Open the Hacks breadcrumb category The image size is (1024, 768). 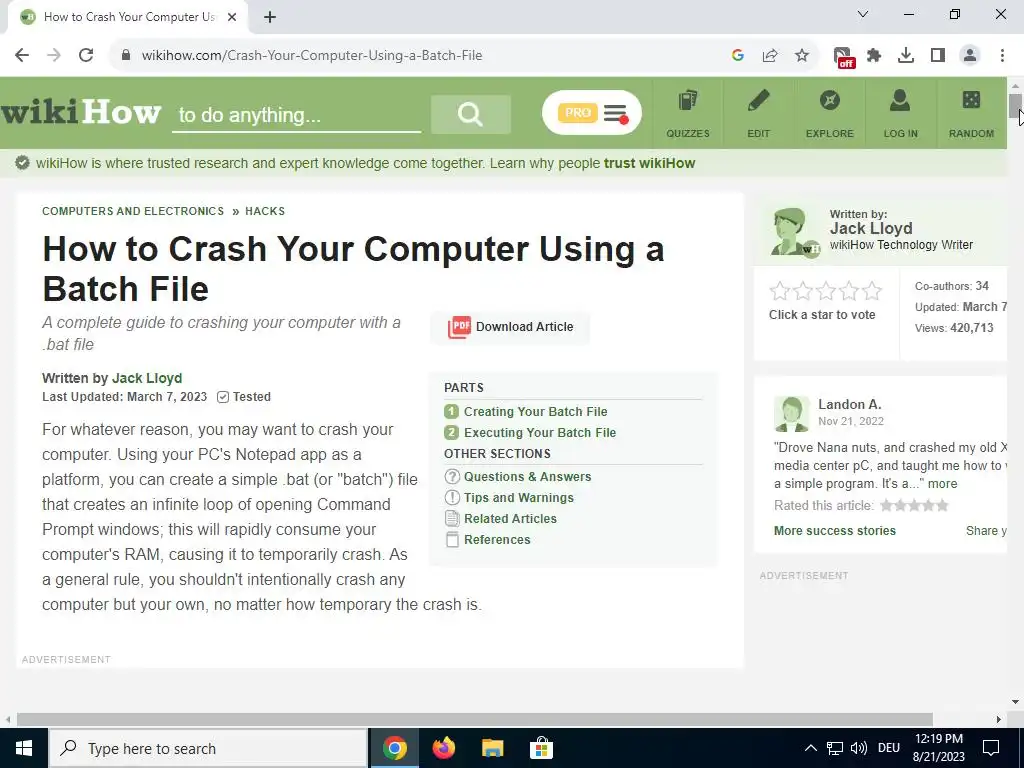pos(264,211)
